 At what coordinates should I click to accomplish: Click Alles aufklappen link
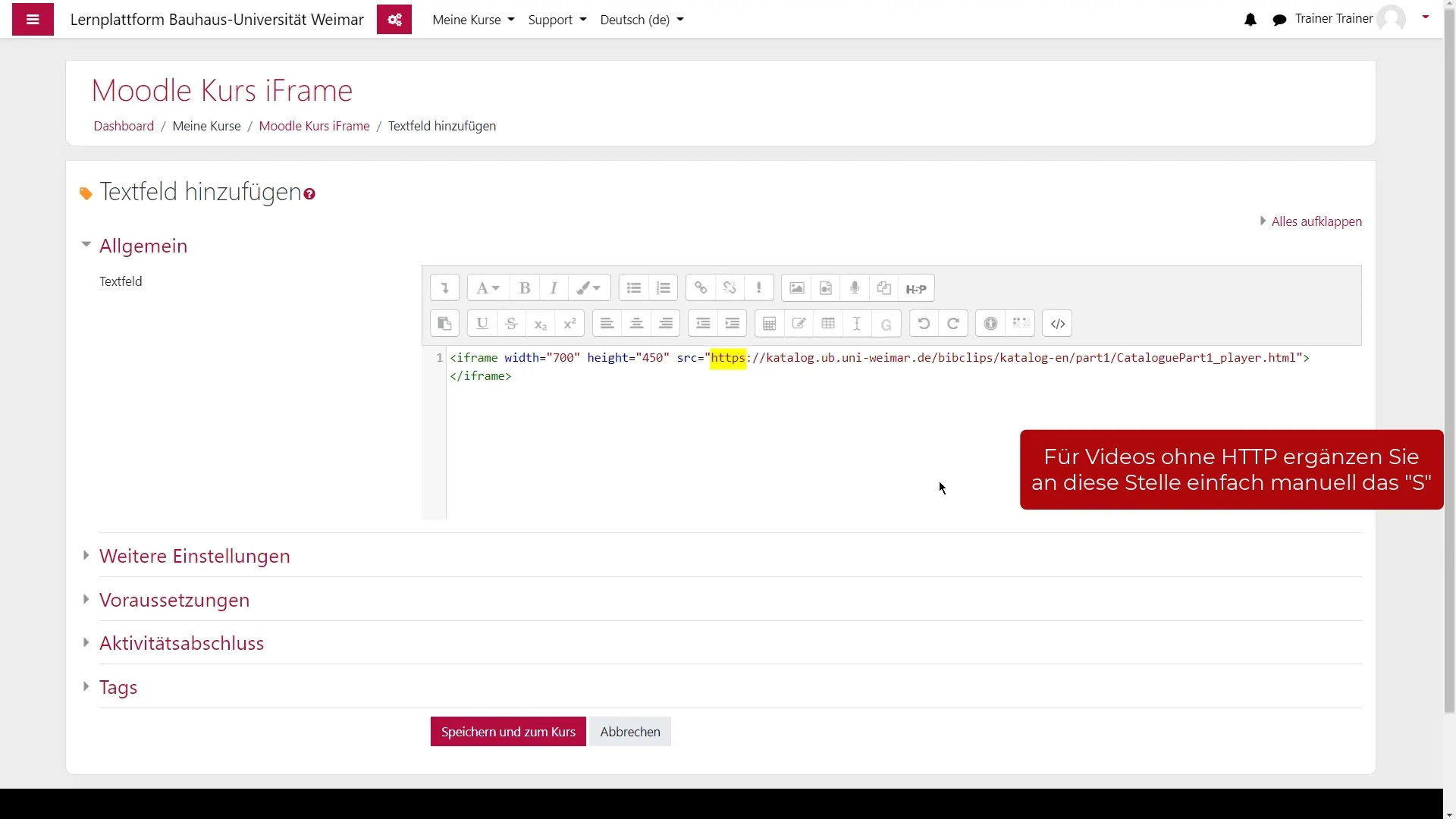pos(1316,221)
